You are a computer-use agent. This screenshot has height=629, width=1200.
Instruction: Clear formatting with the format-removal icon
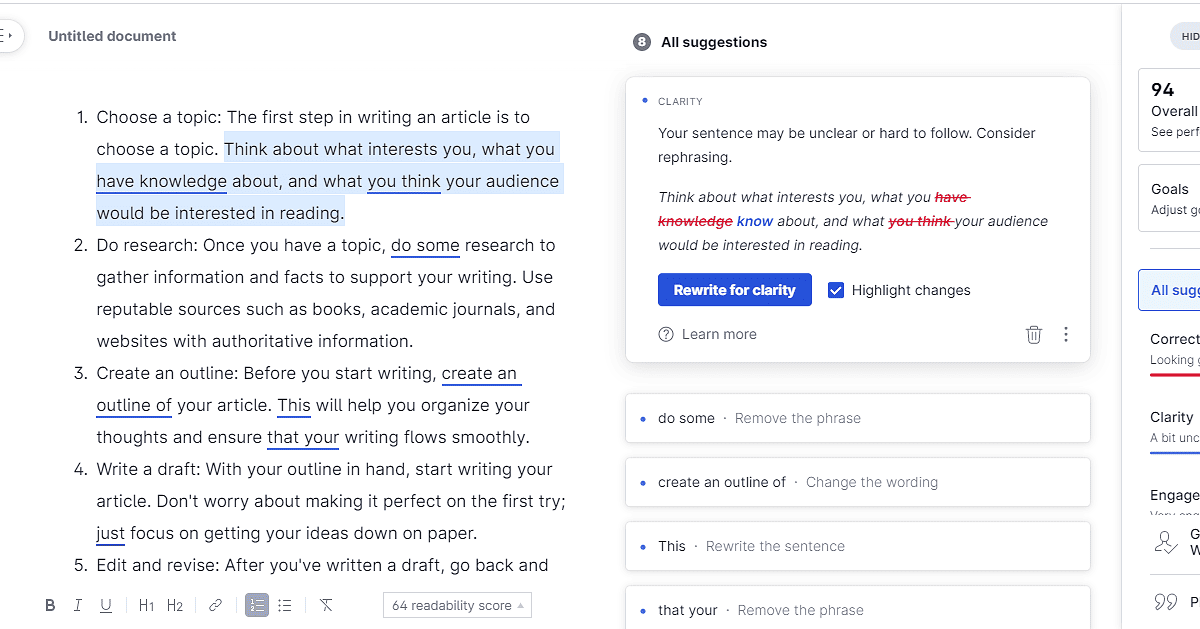(x=325, y=605)
